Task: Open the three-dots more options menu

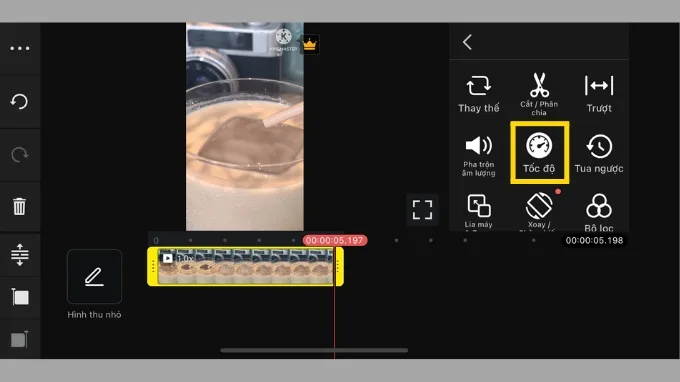Action: (20, 48)
